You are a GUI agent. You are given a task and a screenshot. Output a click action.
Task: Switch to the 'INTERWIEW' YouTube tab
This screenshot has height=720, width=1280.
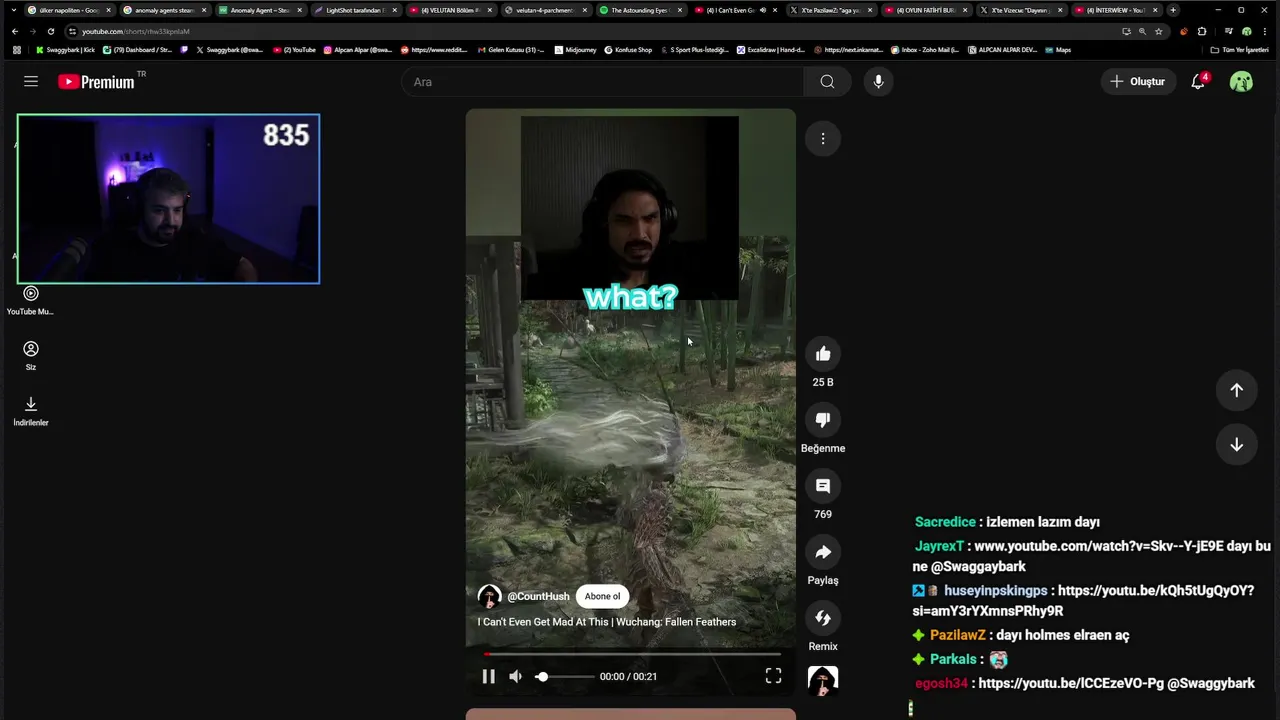(x=1115, y=10)
